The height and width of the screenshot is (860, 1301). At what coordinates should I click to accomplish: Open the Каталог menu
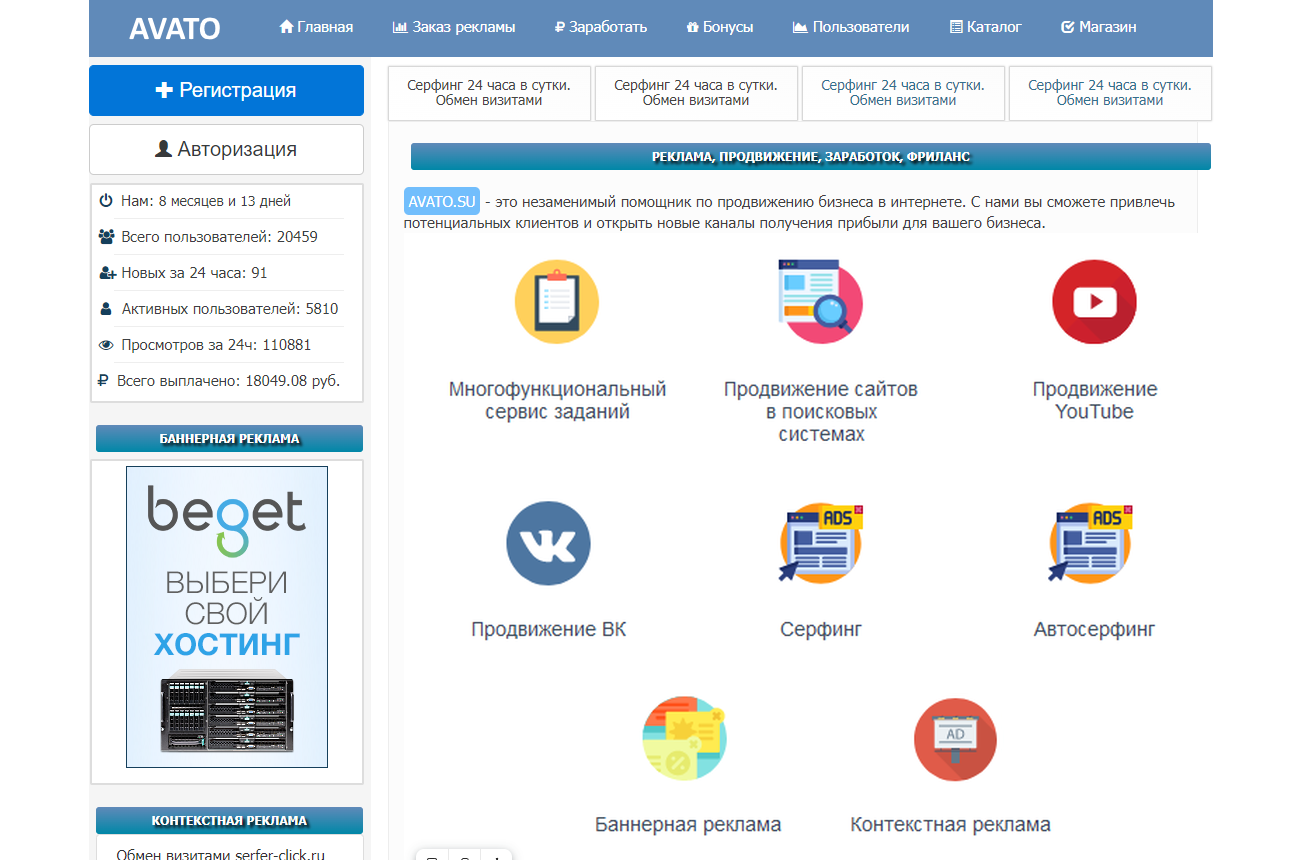coord(985,27)
